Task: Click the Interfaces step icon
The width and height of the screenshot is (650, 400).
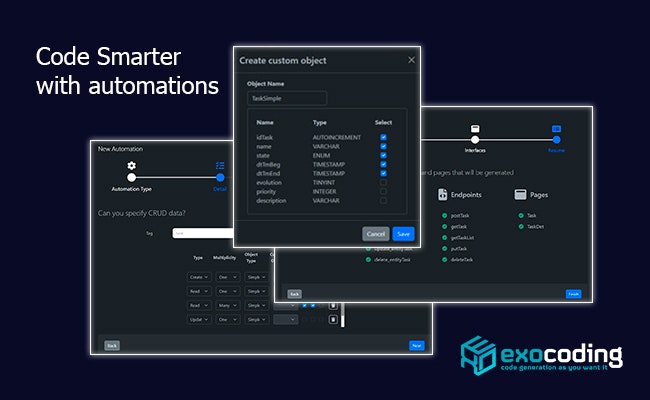Action: tap(475, 128)
